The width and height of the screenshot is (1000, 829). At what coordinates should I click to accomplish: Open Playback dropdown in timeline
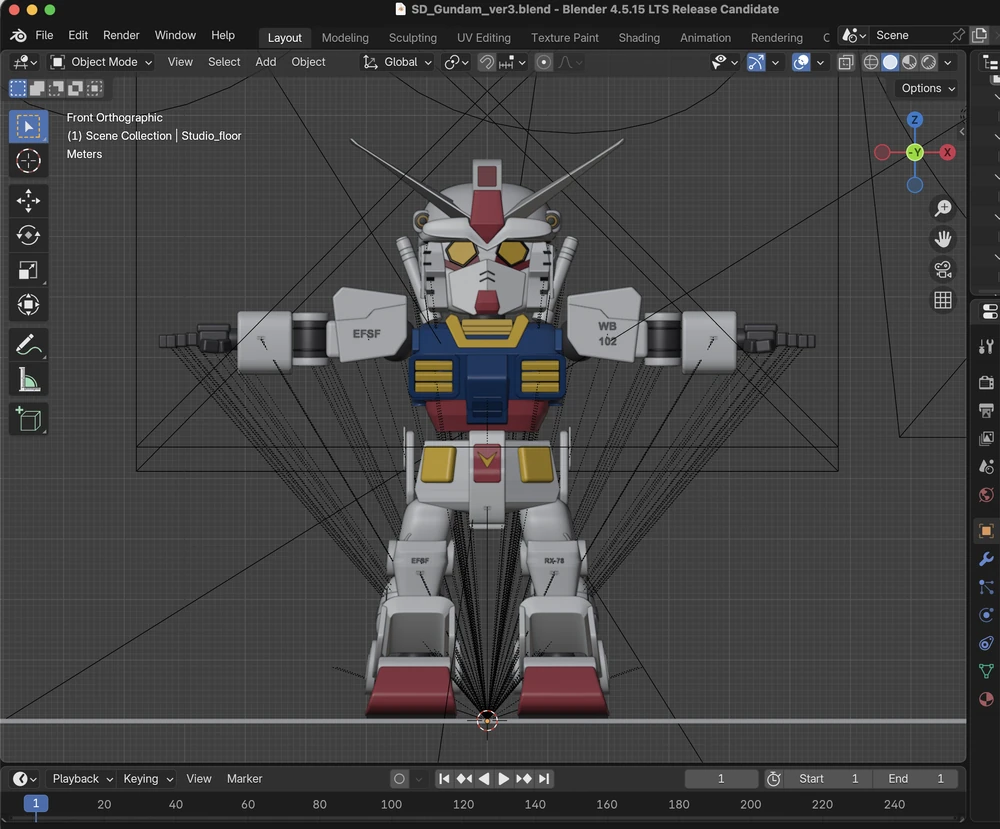tap(82, 779)
